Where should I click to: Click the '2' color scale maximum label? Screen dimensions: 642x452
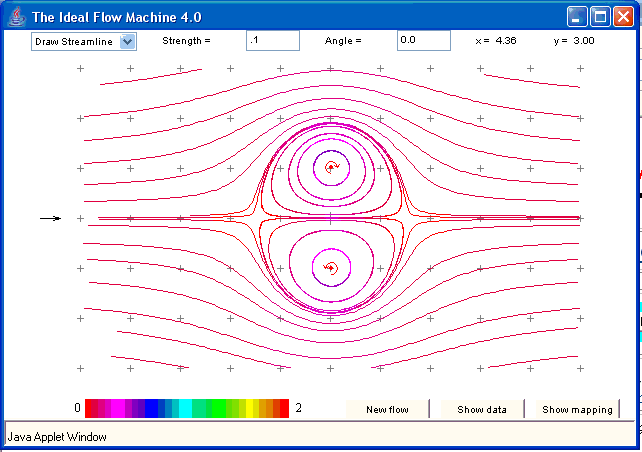(x=298, y=408)
